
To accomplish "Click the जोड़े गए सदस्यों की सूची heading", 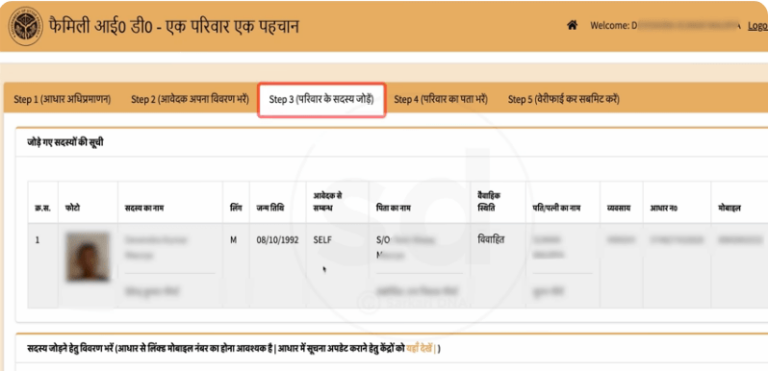I will [65, 143].
